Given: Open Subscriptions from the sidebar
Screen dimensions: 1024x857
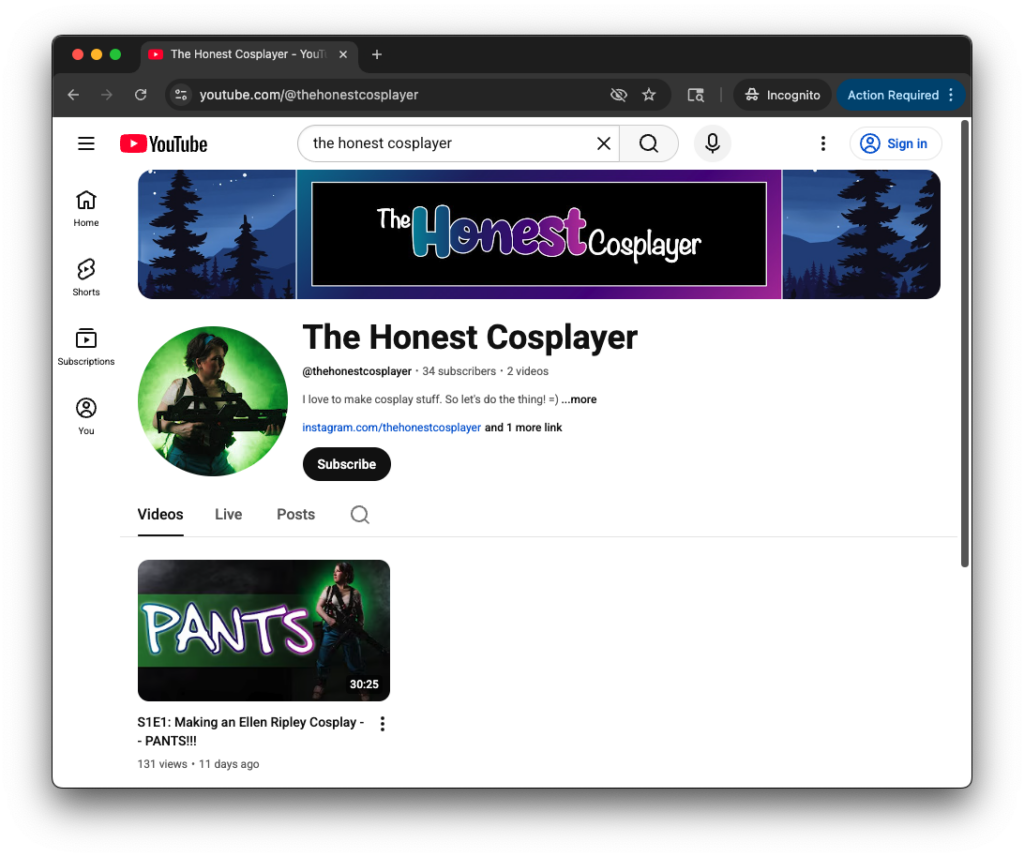Looking at the screenshot, I should tap(86, 346).
